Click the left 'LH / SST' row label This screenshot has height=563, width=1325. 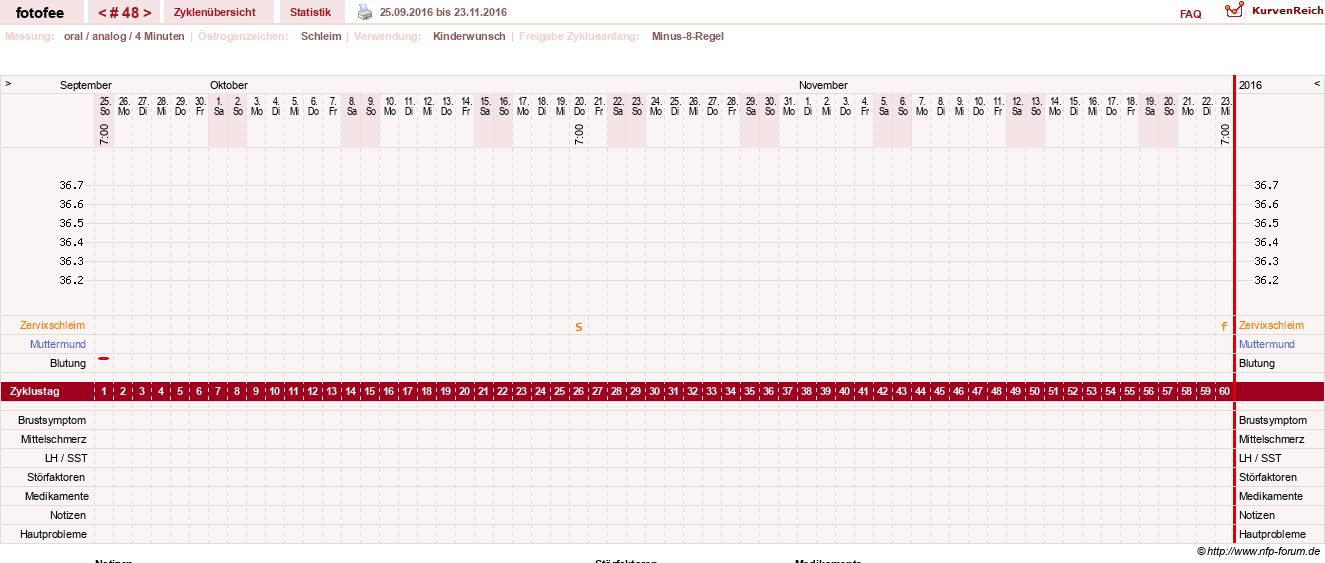66,458
